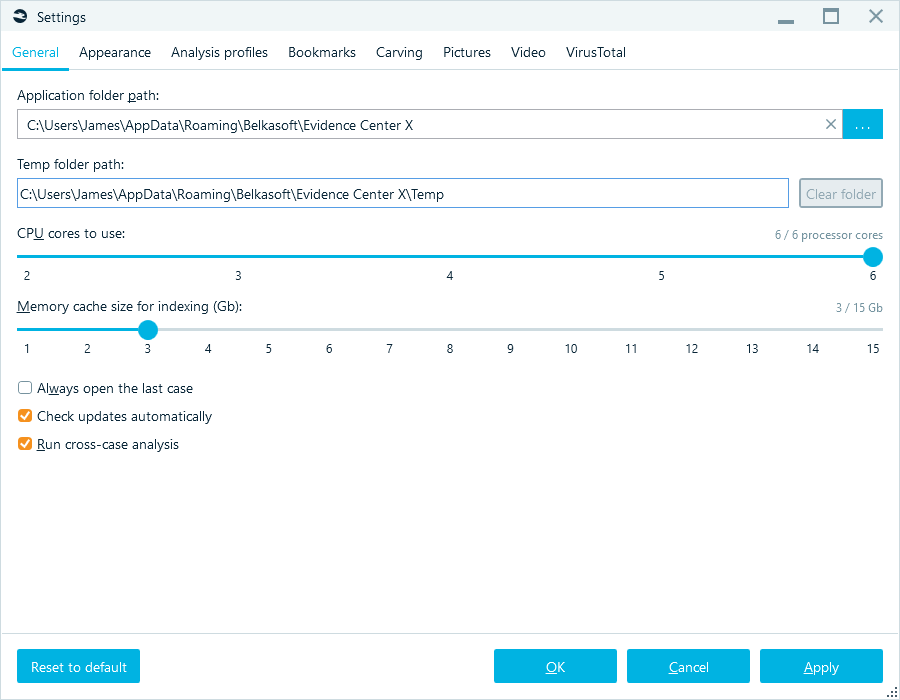Click inside Temp folder path field
Screen dimensions: 900x700
click(402, 193)
